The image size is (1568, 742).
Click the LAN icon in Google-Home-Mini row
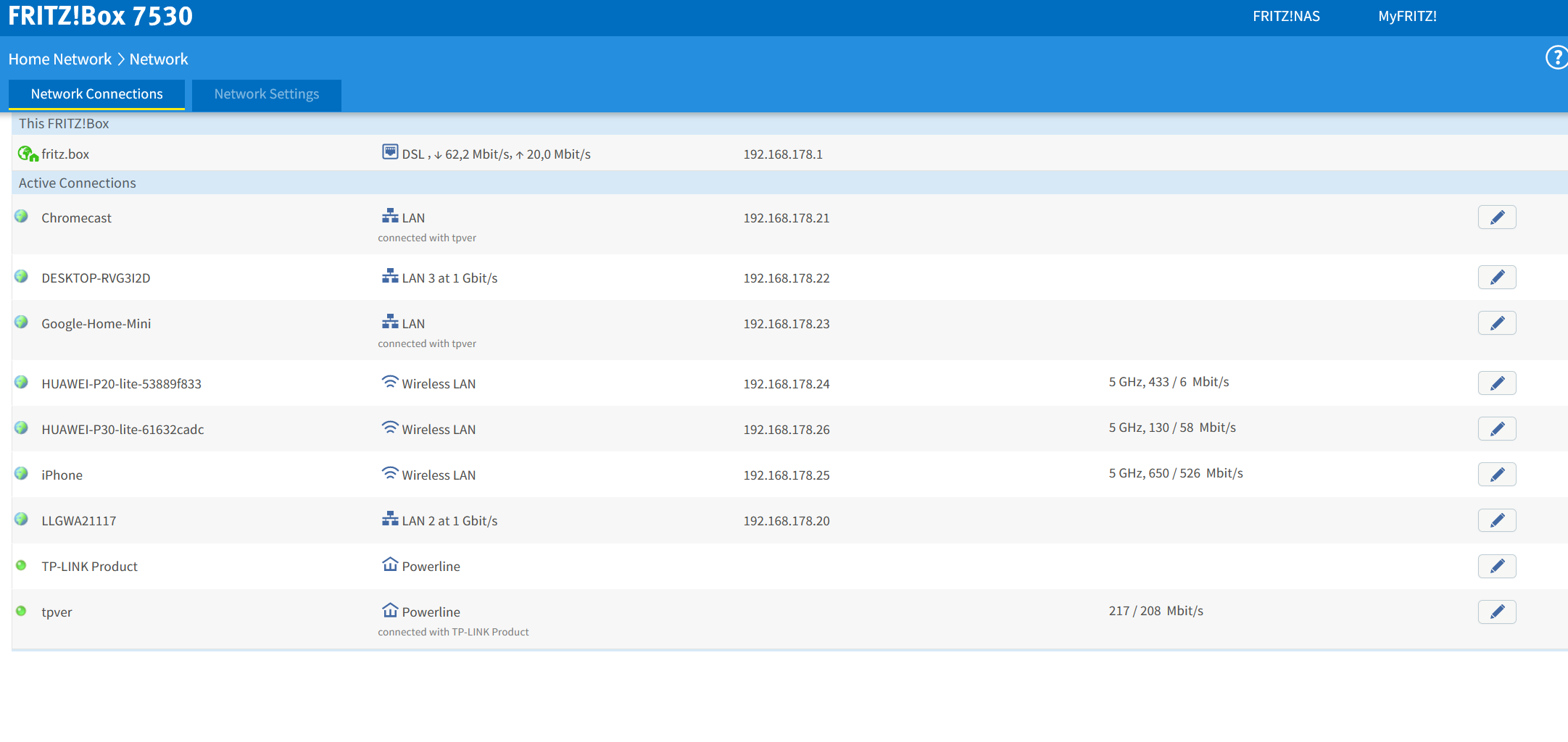pos(390,321)
